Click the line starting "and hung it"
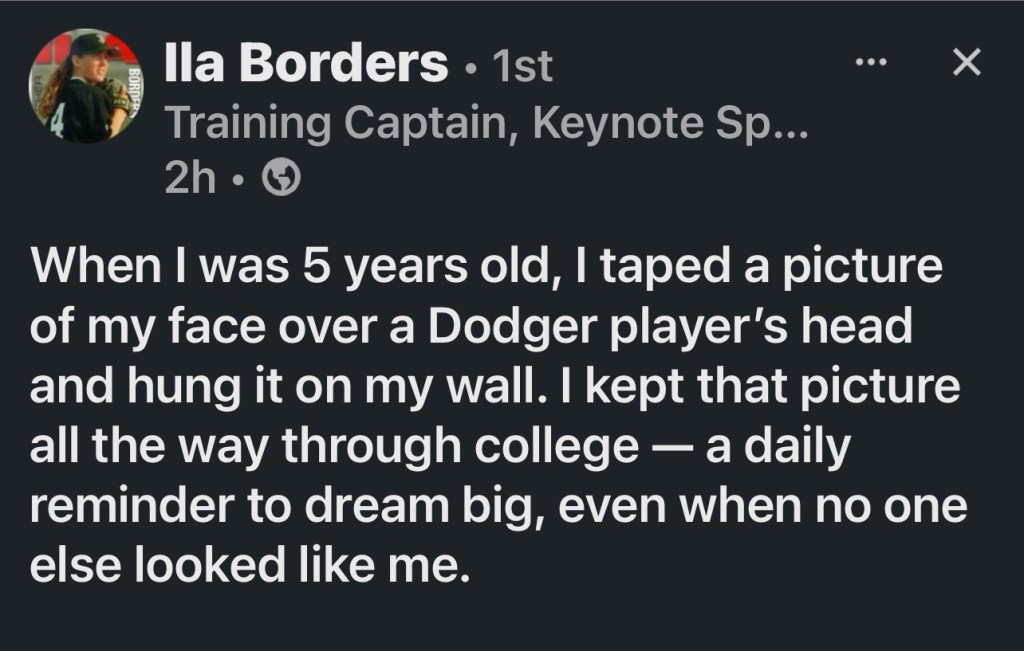The image size is (1024, 651). click(494, 388)
